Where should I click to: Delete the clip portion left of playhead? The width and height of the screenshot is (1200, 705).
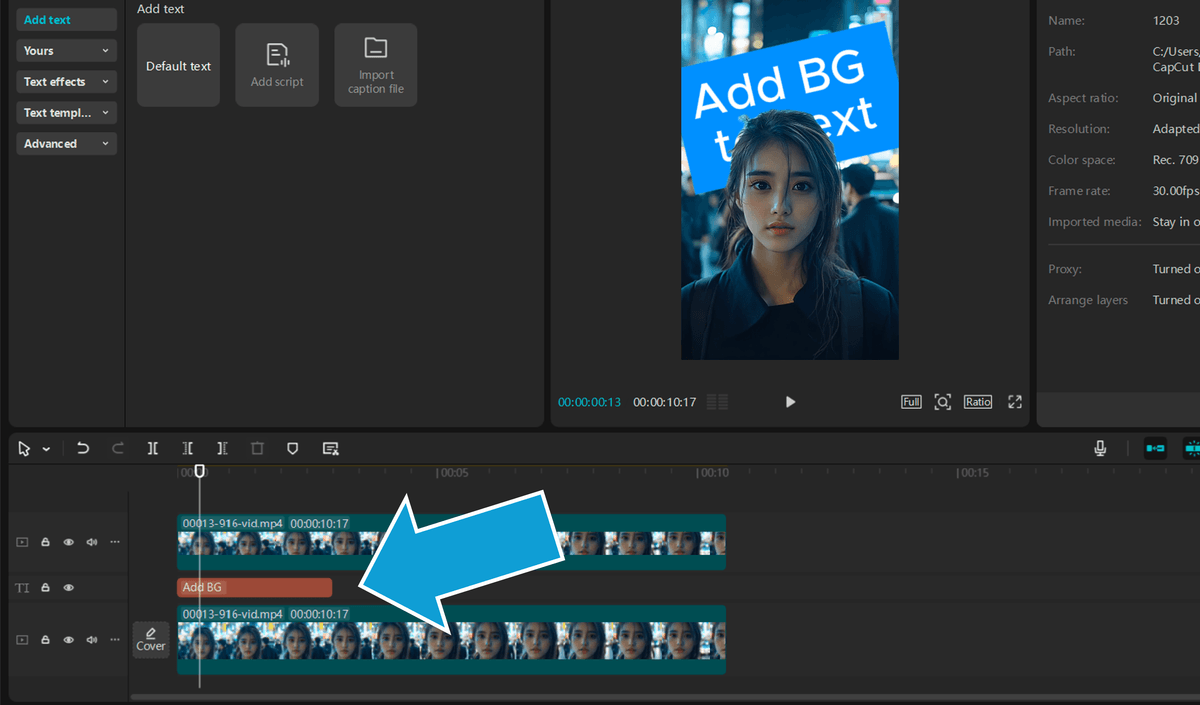pyautogui.click(x=188, y=449)
